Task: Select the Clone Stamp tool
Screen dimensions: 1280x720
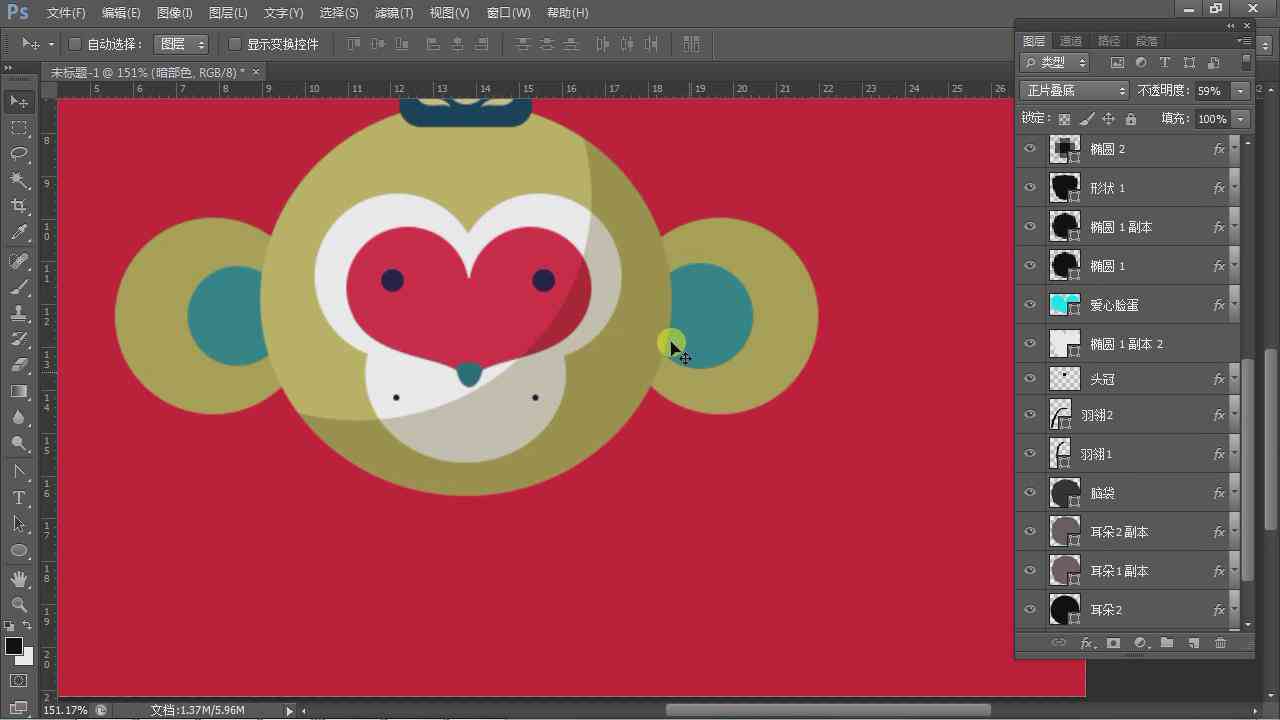Action: coord(19,313)
